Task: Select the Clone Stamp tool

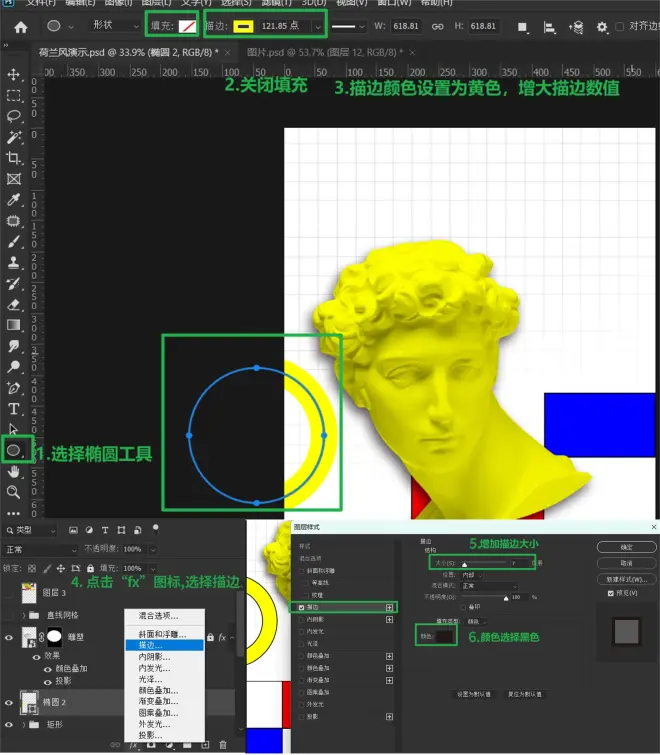Action: tap(13, 262)
